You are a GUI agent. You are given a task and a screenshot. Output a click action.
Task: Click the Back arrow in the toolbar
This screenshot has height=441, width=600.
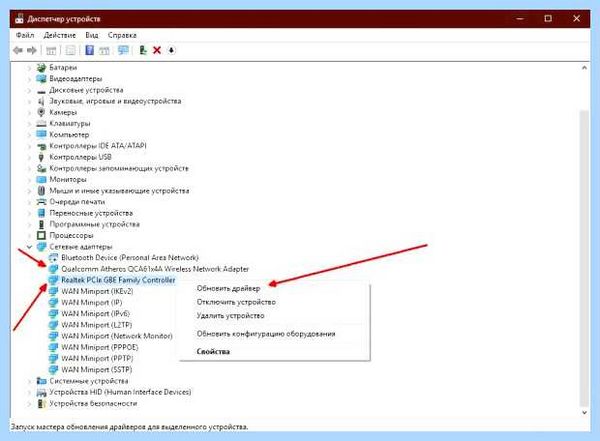[x=18, y=50]
